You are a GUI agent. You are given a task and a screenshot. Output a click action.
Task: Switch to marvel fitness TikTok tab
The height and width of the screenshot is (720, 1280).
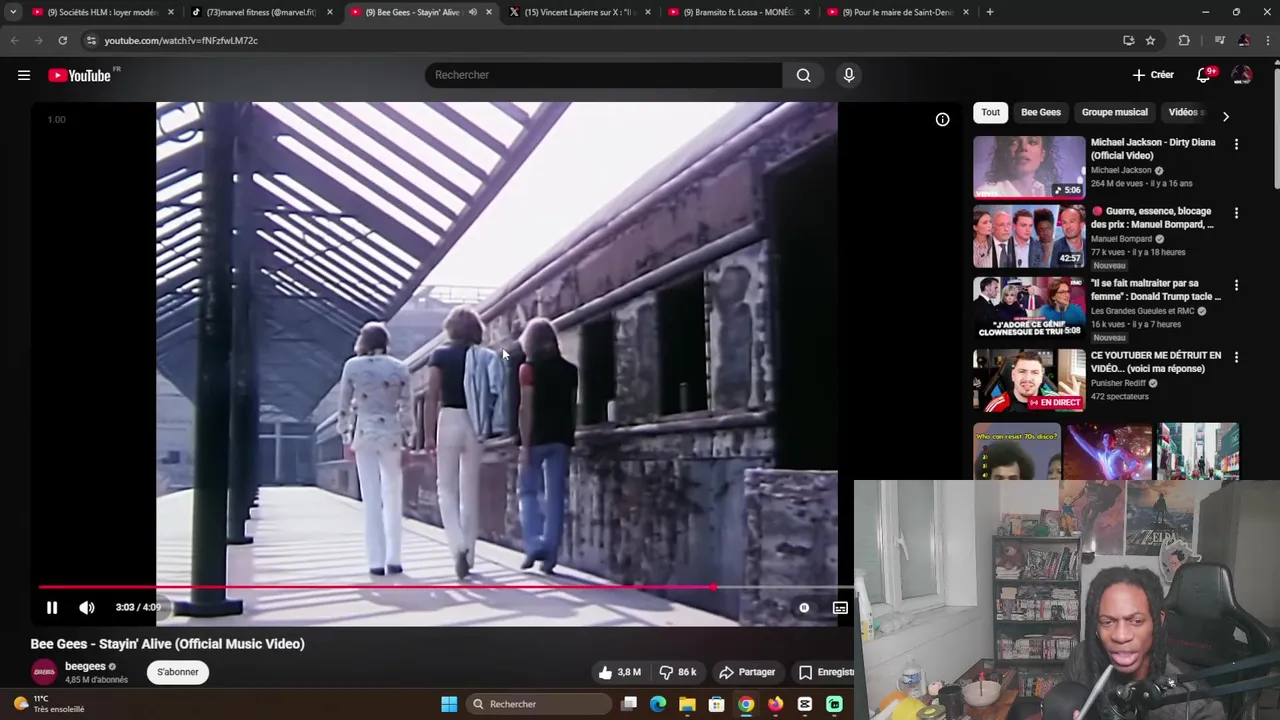[260, 12]
